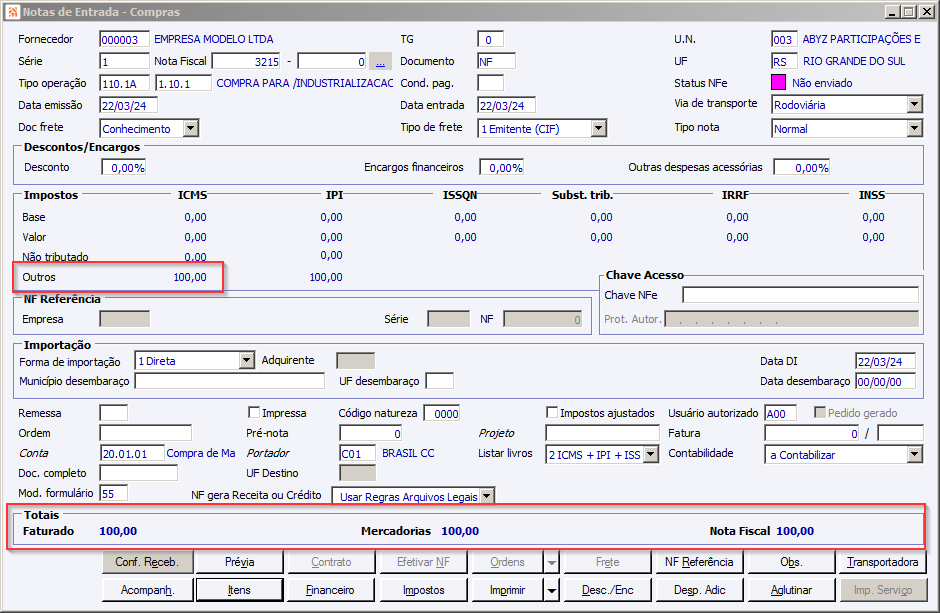
Task: Toggle the Impressa checkbox
Action: click(254, 413)
